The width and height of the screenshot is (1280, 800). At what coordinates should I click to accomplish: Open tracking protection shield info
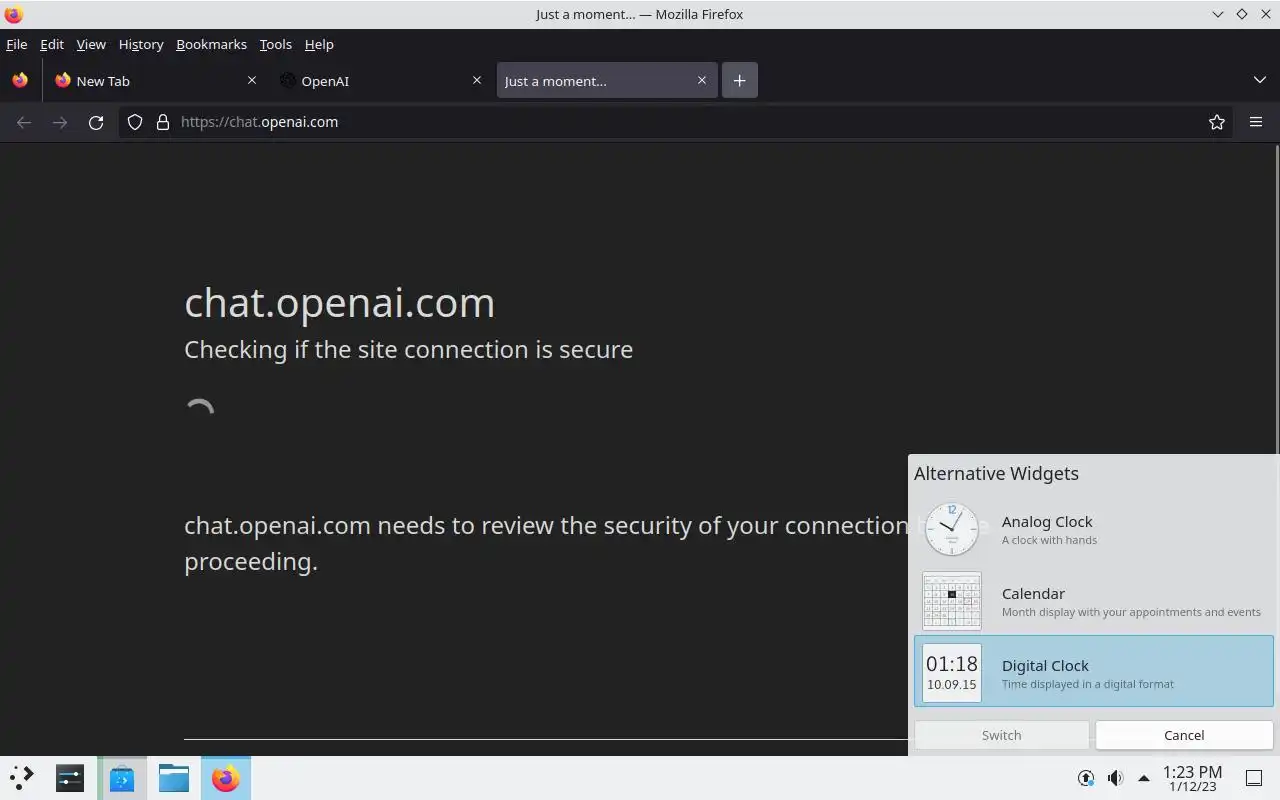point(135,122)
